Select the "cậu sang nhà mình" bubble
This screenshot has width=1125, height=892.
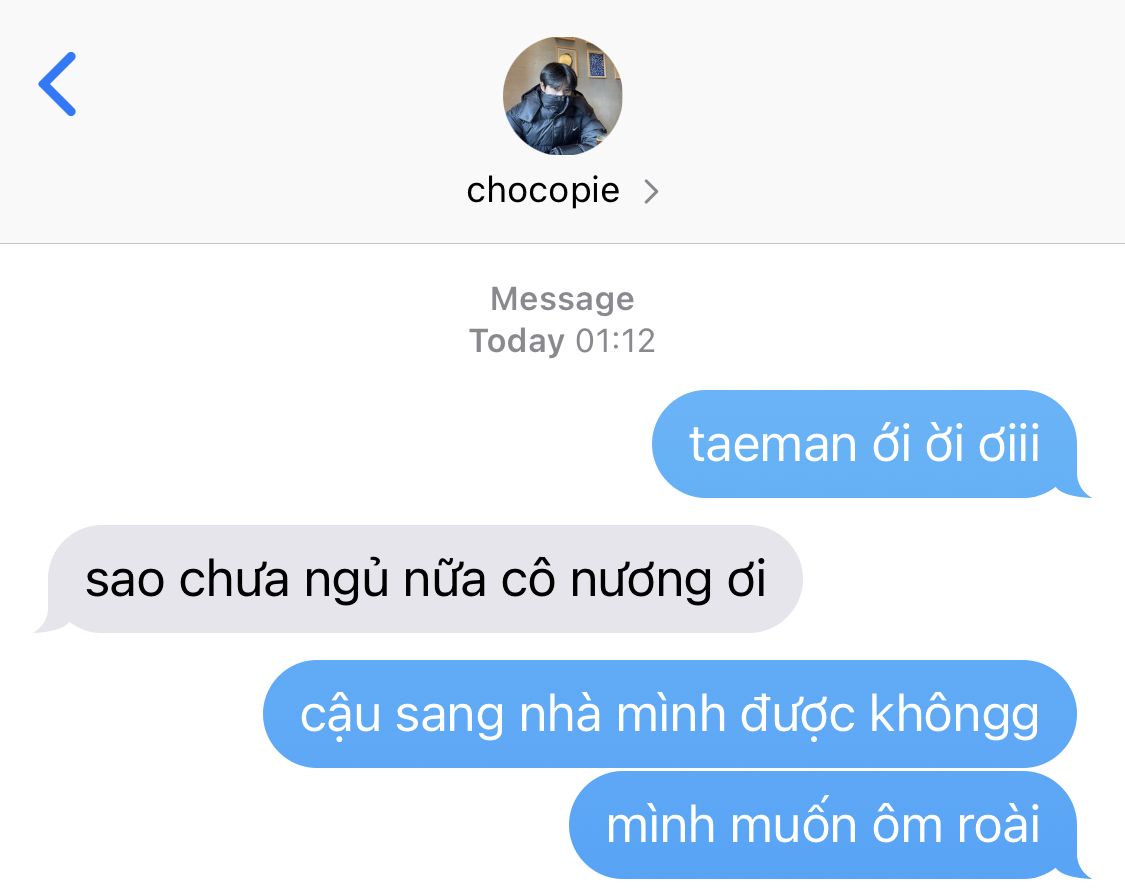[669, 714]
